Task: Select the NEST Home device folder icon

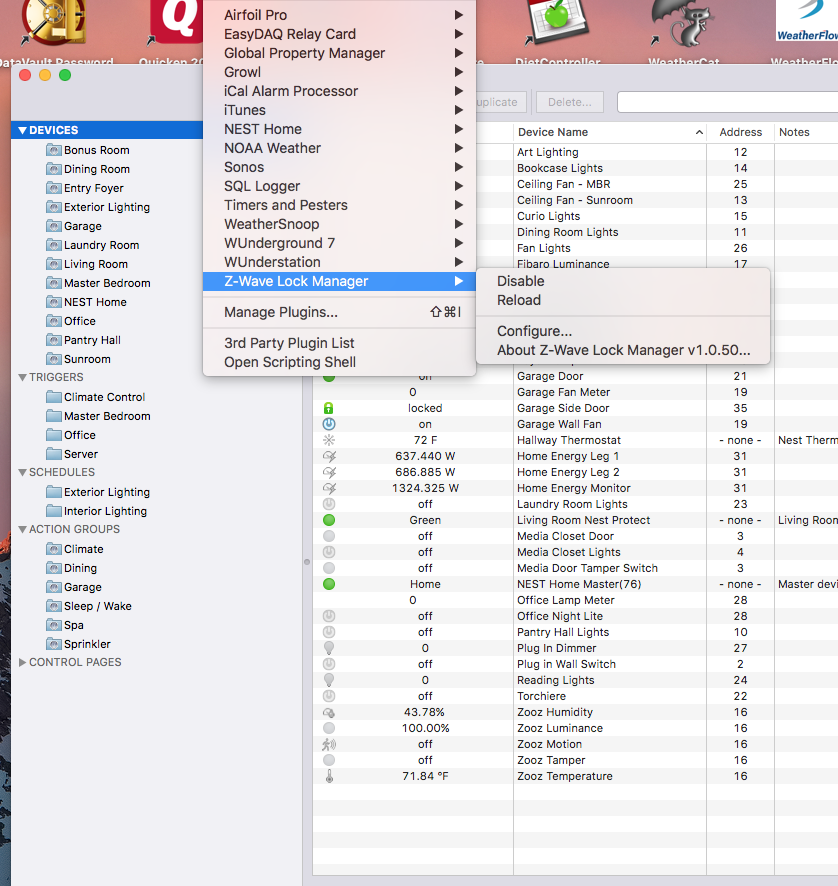Action: [54, 302]
